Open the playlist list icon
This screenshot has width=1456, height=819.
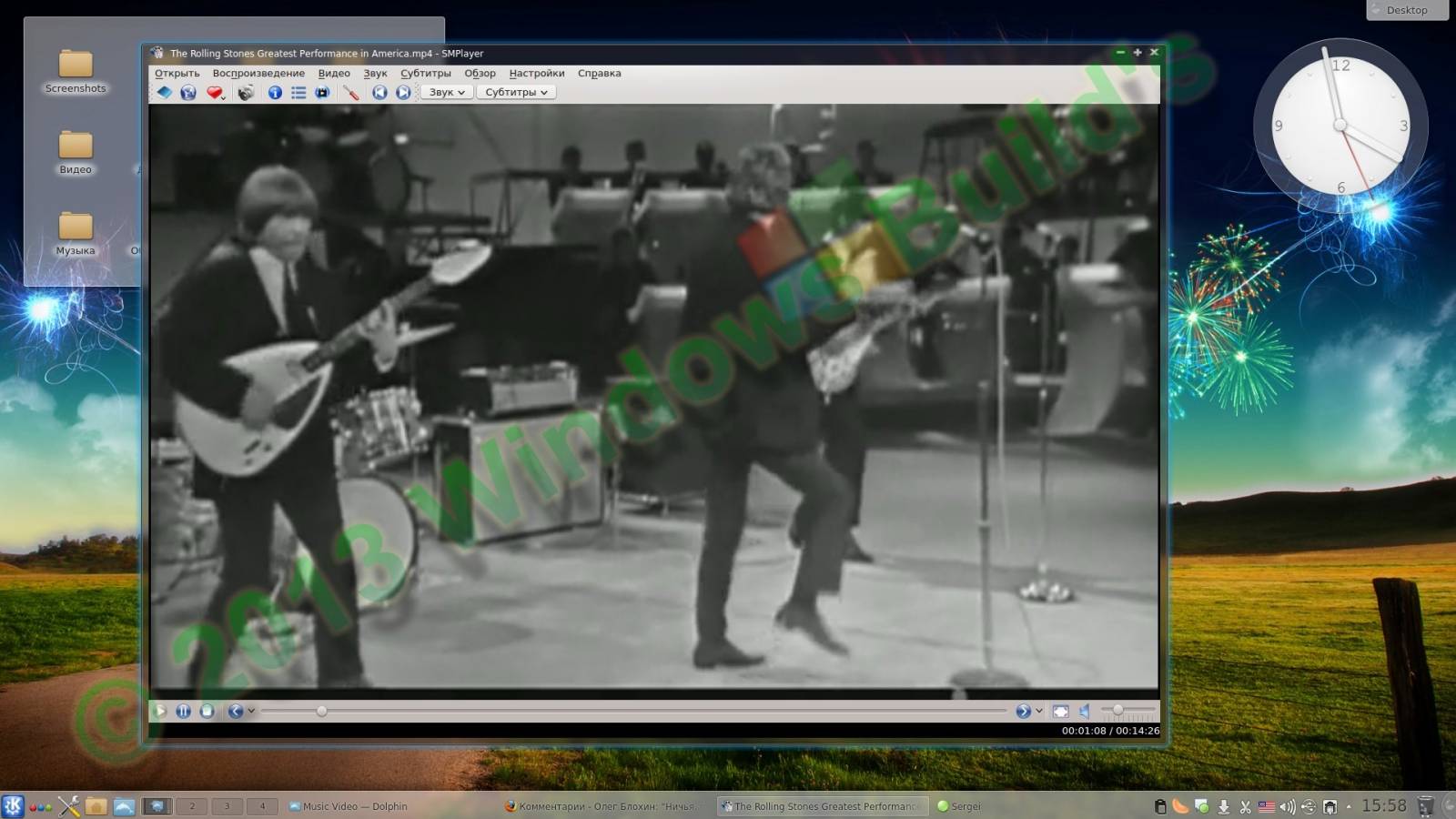298,92
